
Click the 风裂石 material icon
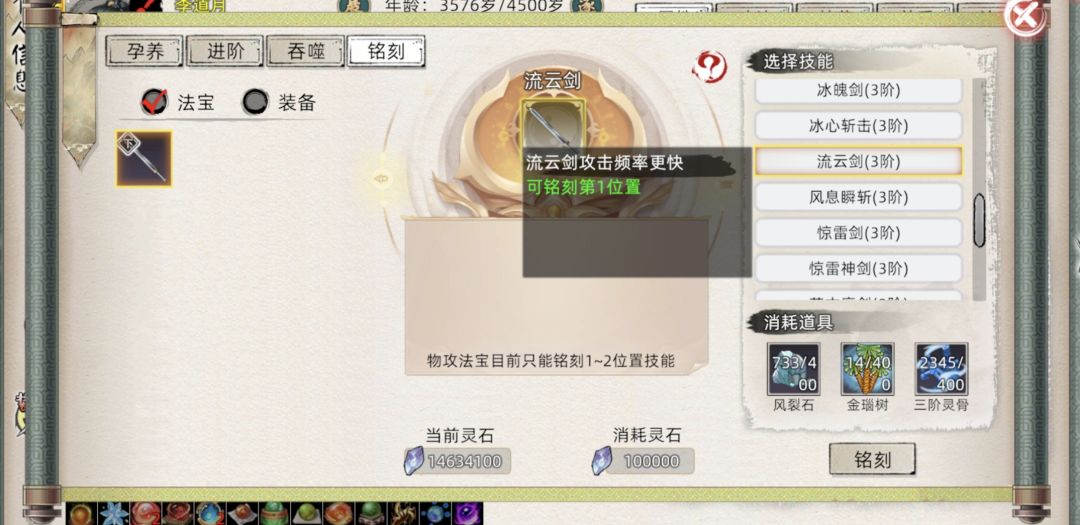793,369
